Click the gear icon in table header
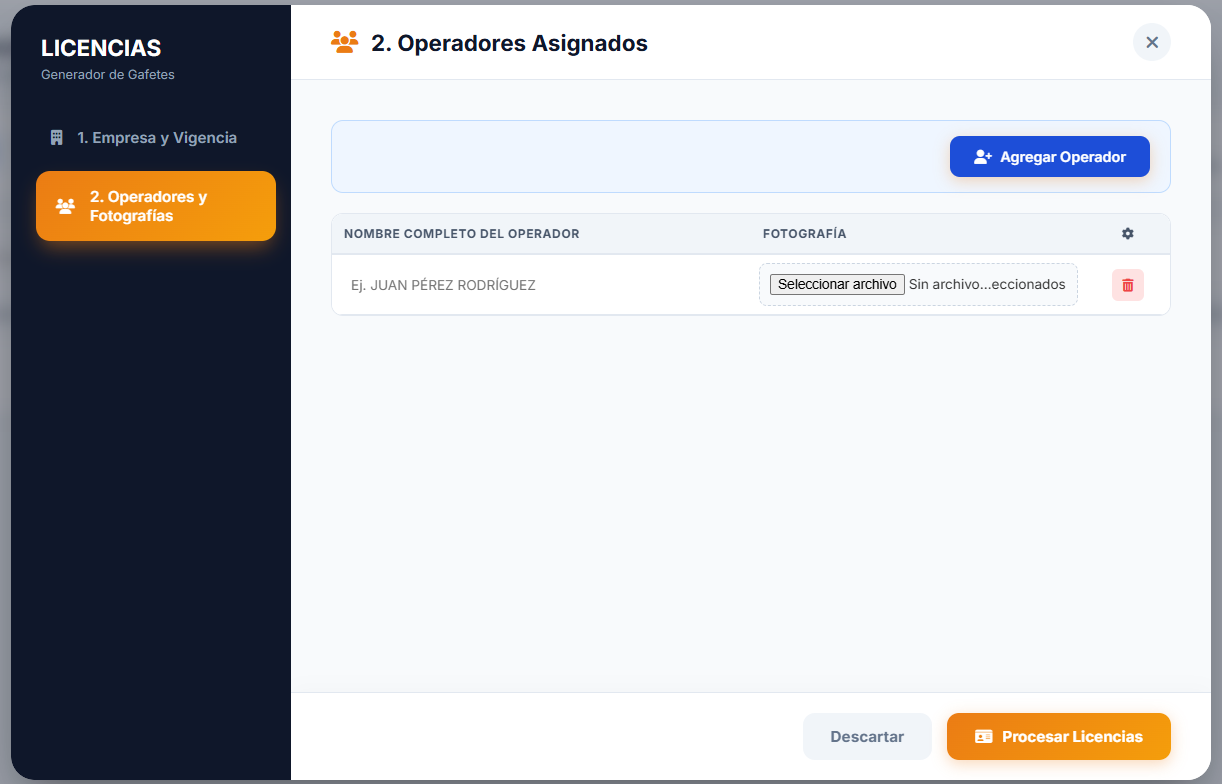 pos(1128,234)
